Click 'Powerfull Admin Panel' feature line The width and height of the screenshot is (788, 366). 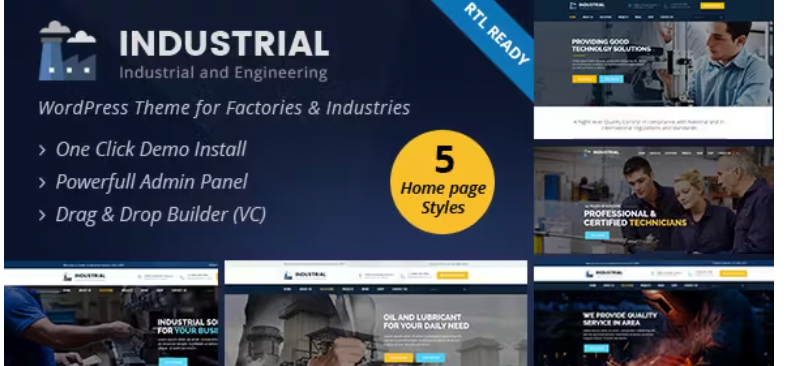tap(143, 182)
